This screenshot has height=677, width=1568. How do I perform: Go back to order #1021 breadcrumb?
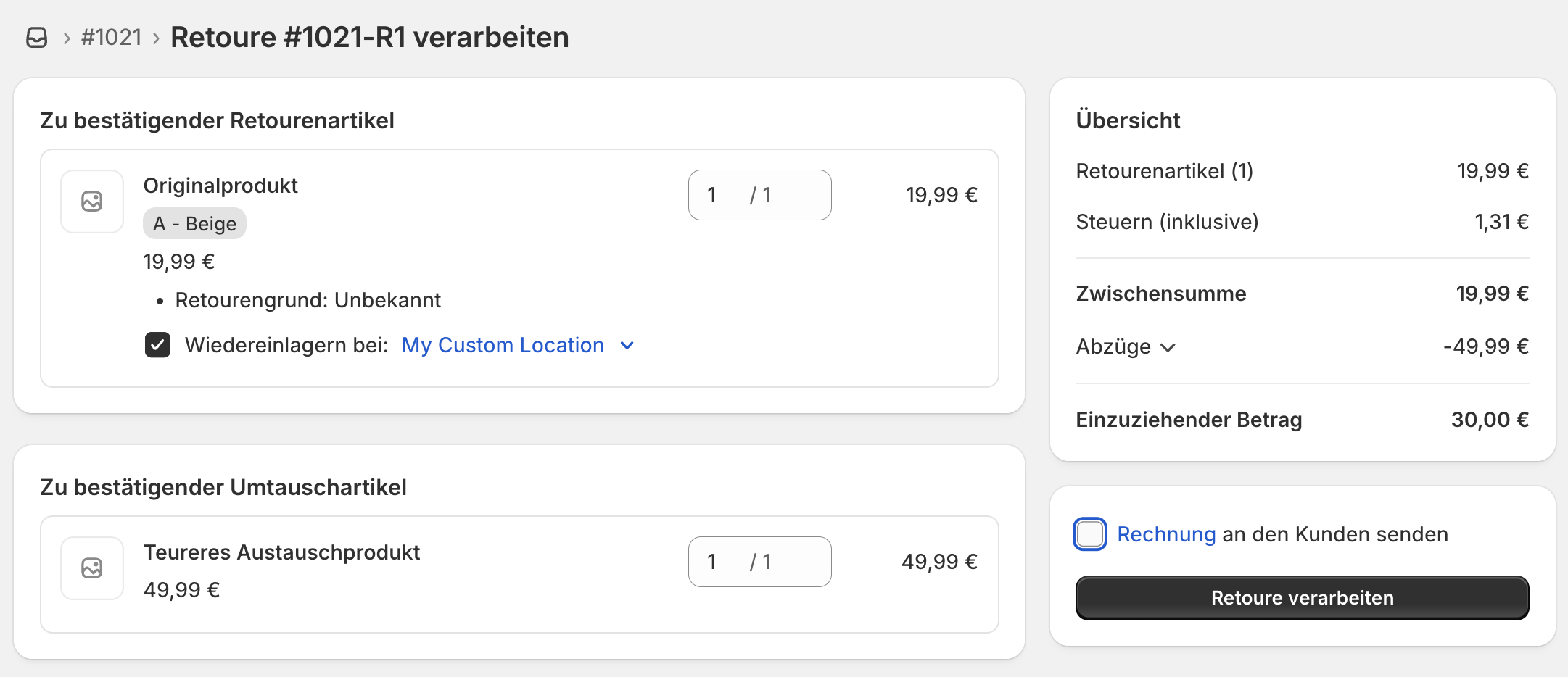pos(112,37)
